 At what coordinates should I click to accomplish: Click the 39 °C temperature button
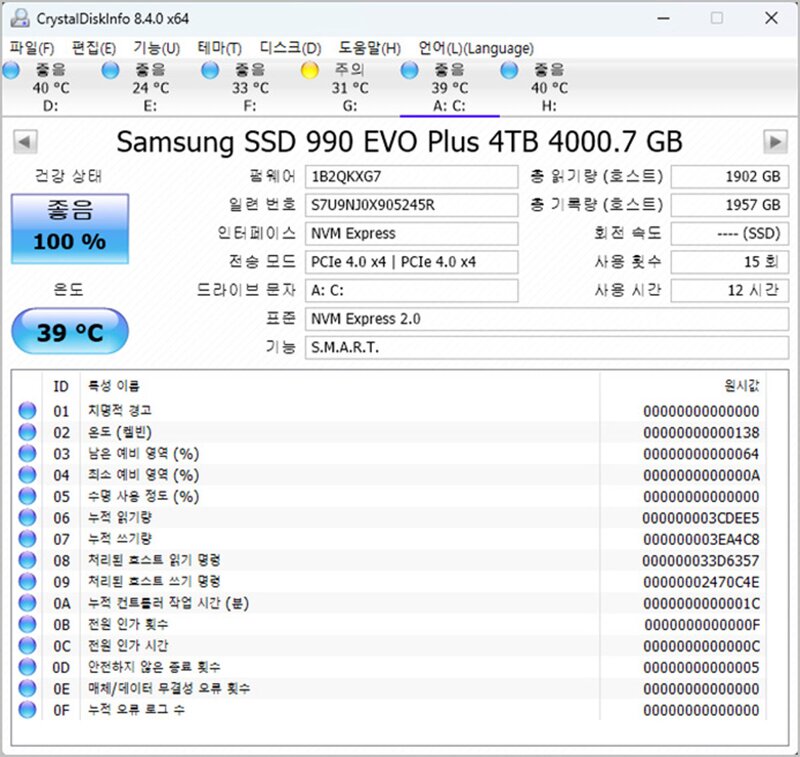(70, 331)
